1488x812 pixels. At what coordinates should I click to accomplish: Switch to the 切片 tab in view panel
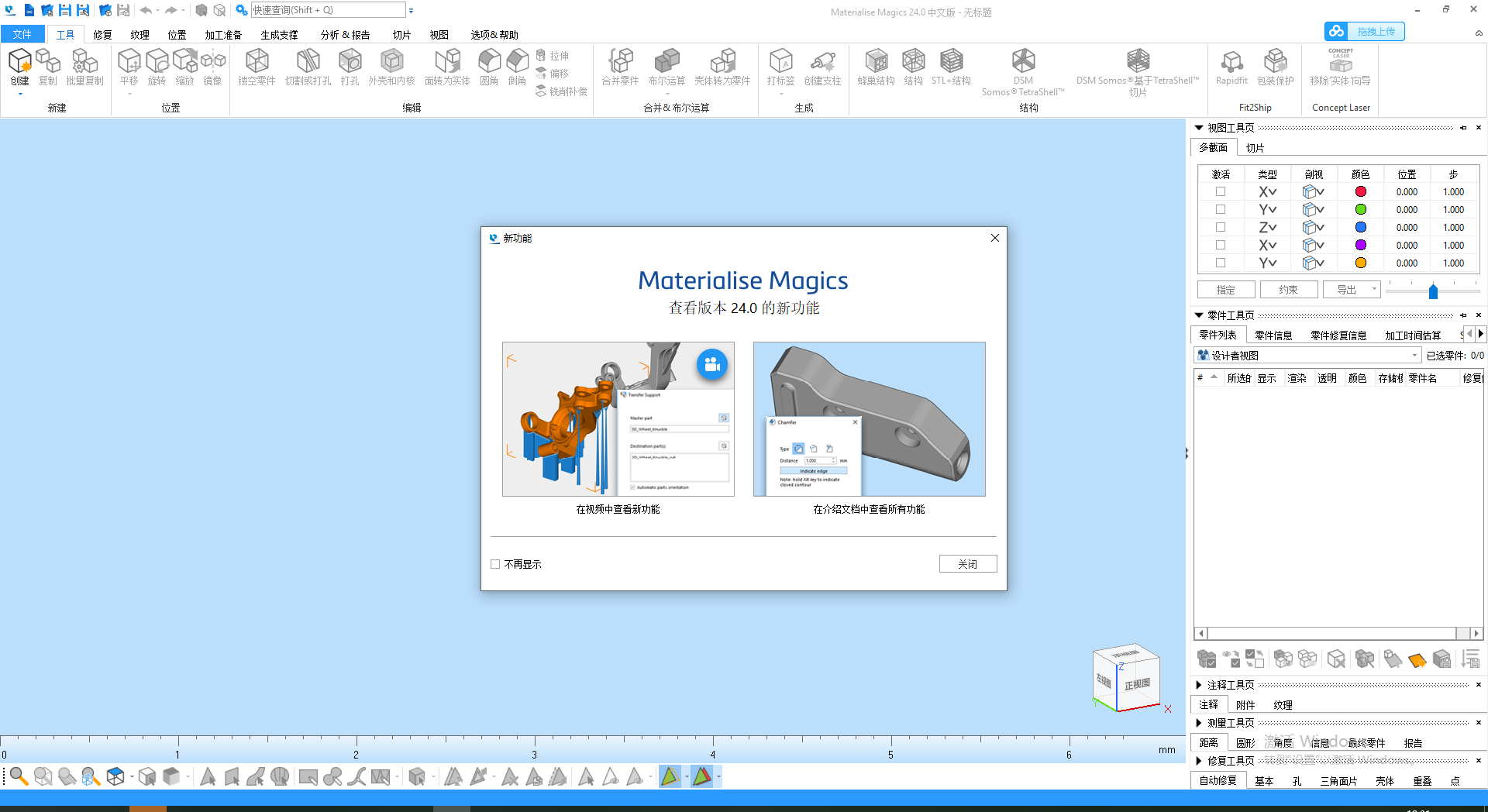1255,148
